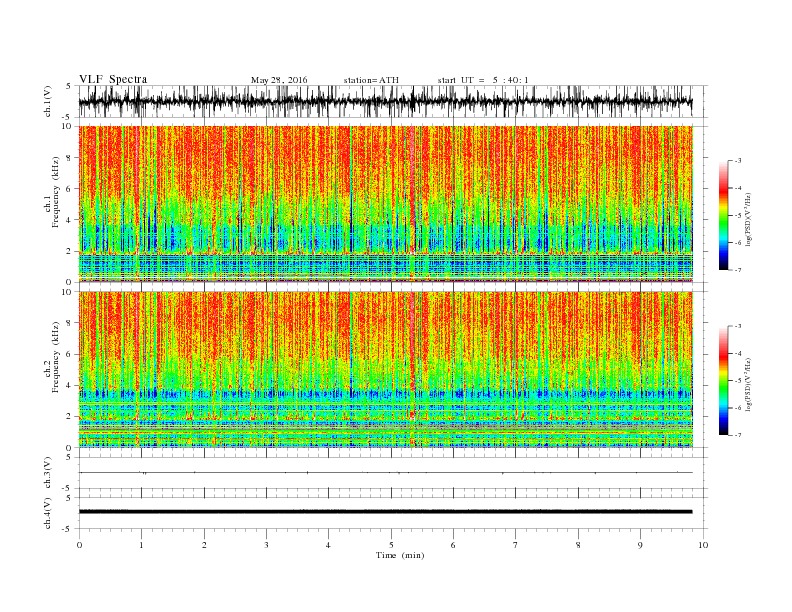This screenshot has height=612, width=792.
Task: Select the 'start UT = 5 :40: 1' text
Action: [x=483, y=80]
